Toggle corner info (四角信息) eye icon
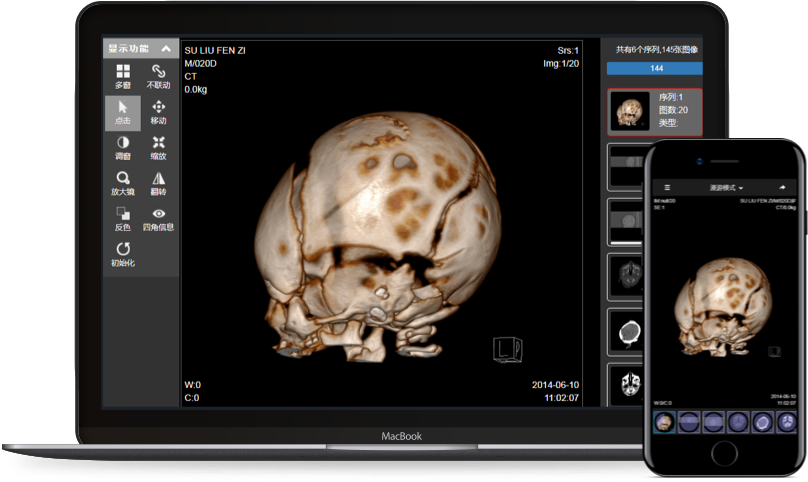This screenshot has width=808, height=482. (x=158, y=218)
